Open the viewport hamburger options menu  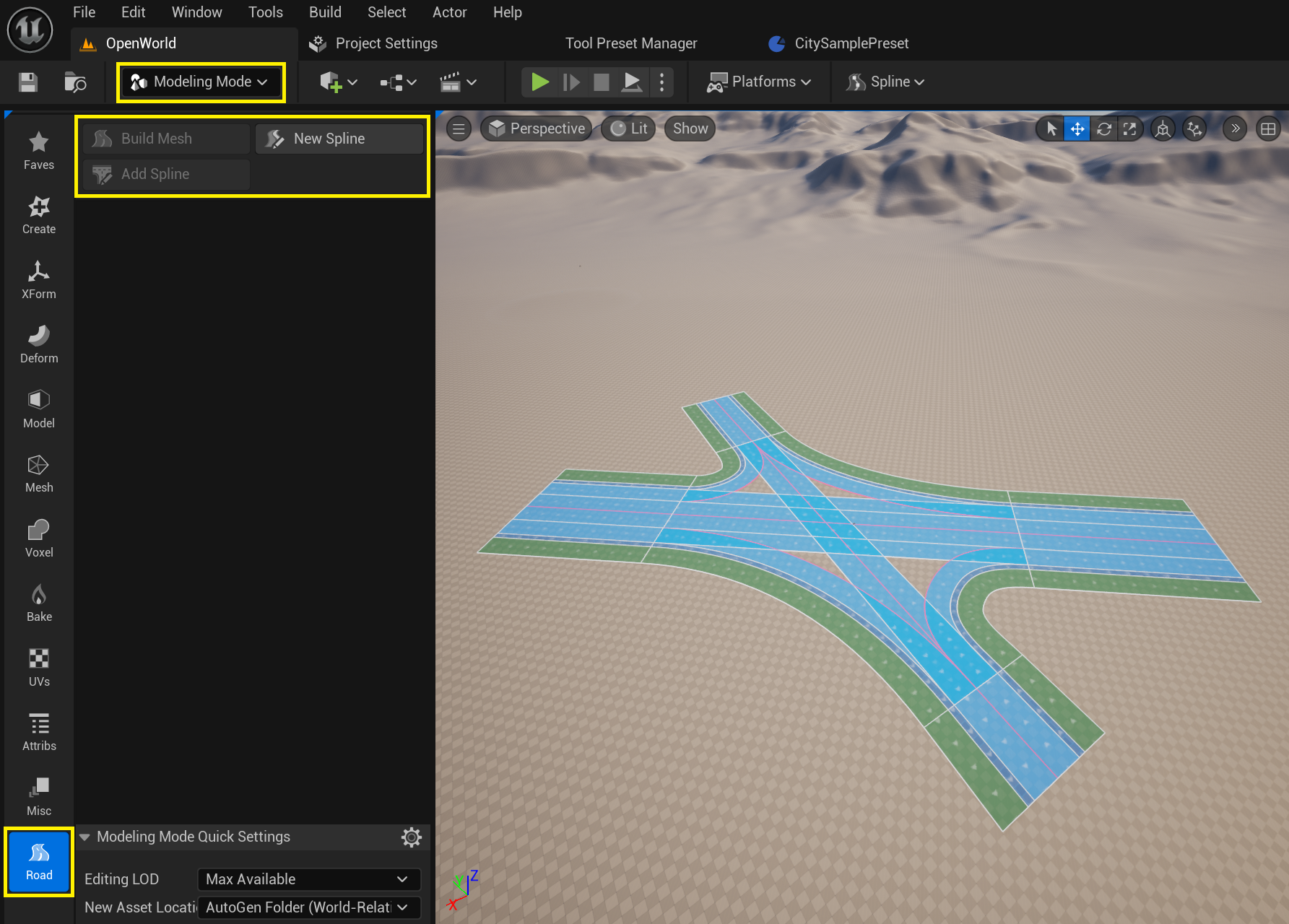pos(459,128)
